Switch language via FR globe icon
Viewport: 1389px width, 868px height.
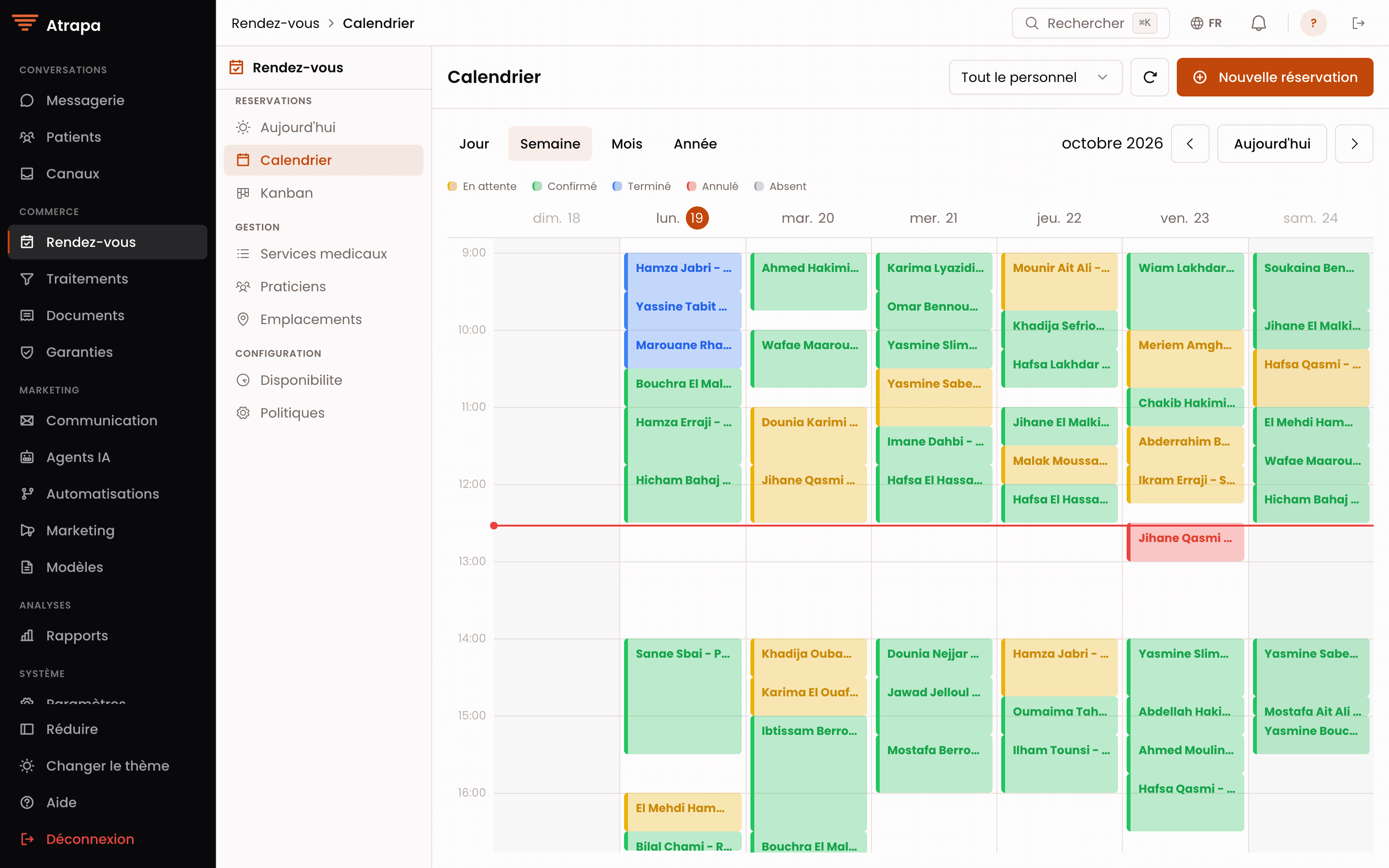(x=1206, y=23)
